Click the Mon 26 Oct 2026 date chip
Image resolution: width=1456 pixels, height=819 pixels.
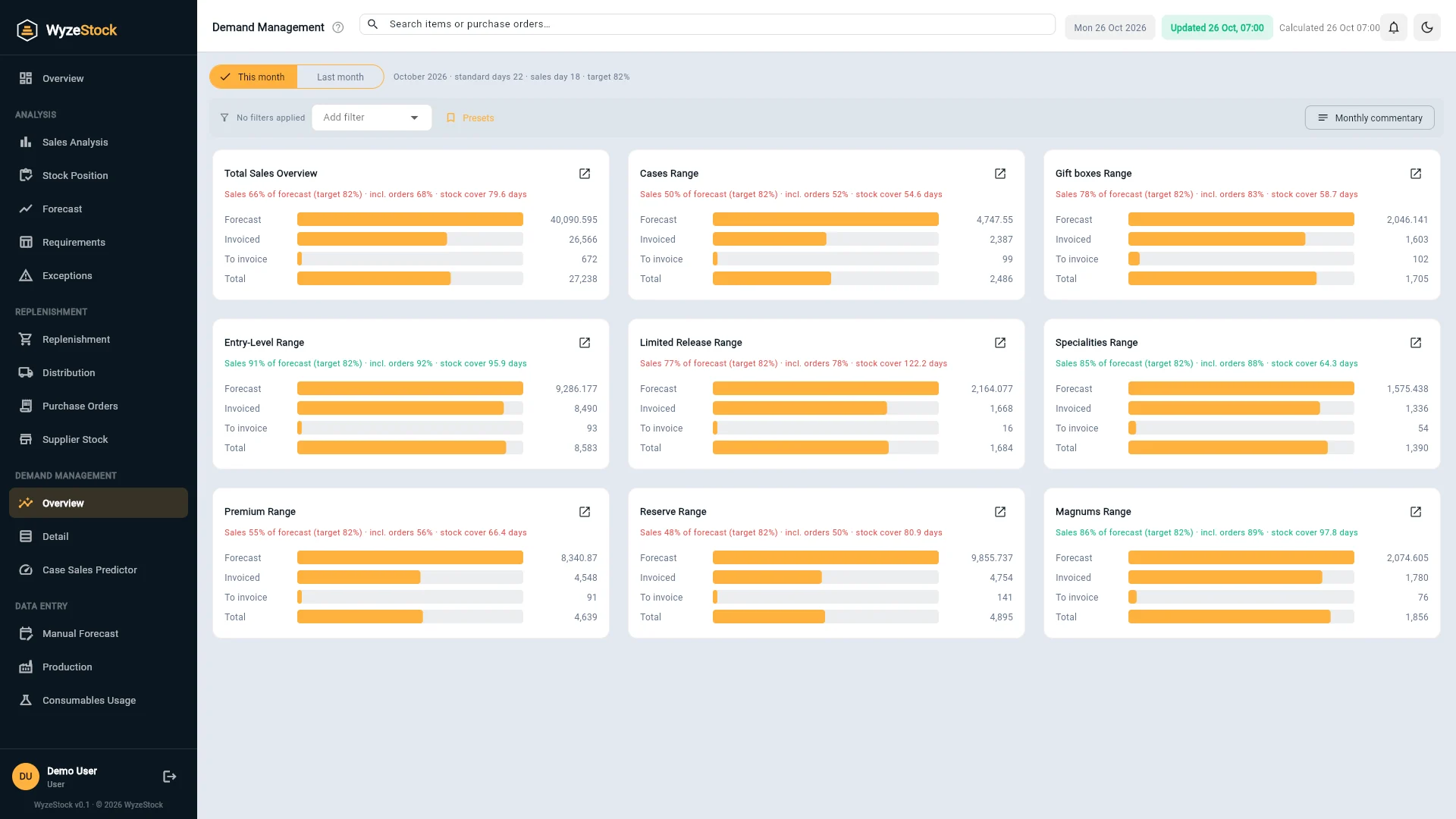pyautogui.click(x=1110, y=27)
